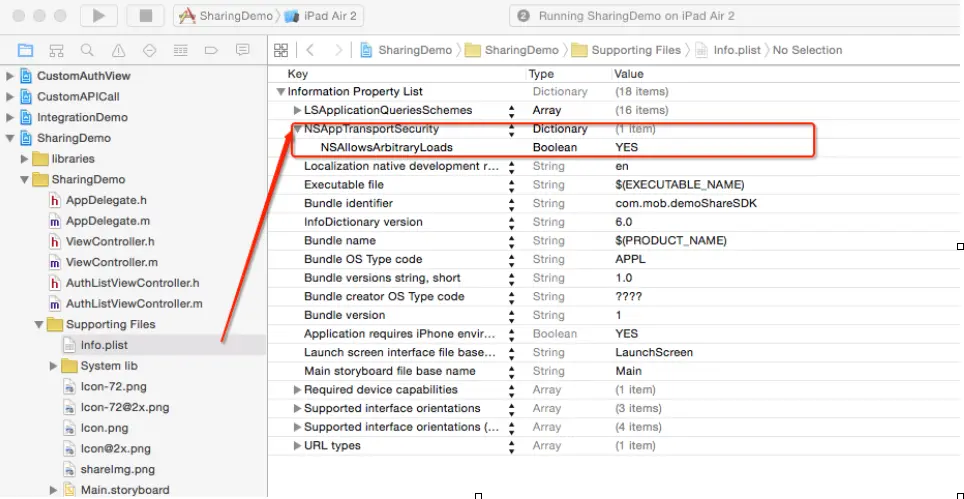Select Icon@2x.png file
Image resolution: width=964 pixels, height=499 pixels.
click(x=116, y=449)
